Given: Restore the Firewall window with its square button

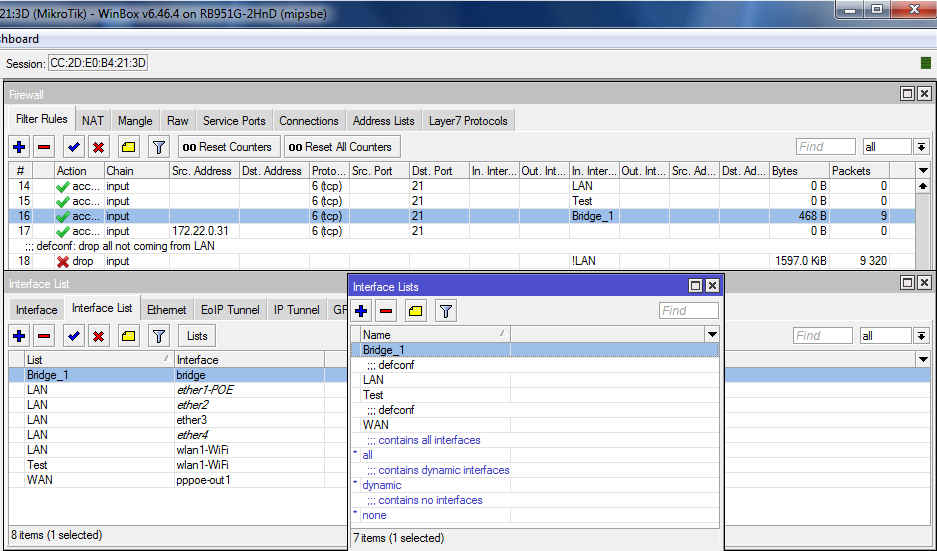Looking at the screenshot, I should point(907,94).
